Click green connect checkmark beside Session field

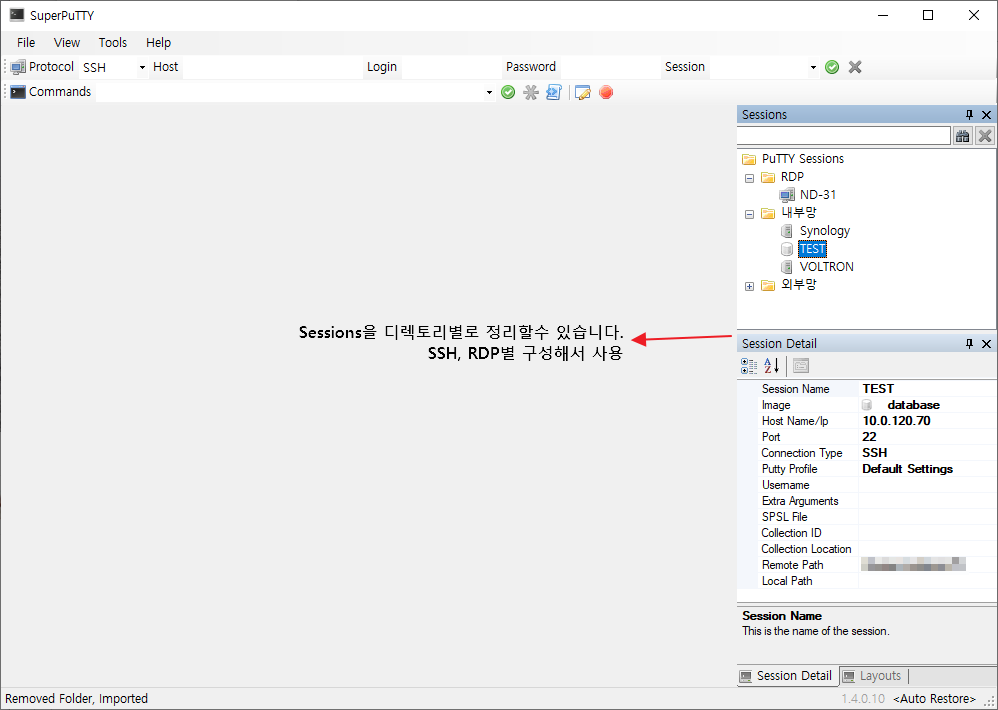tap(832, 67)
